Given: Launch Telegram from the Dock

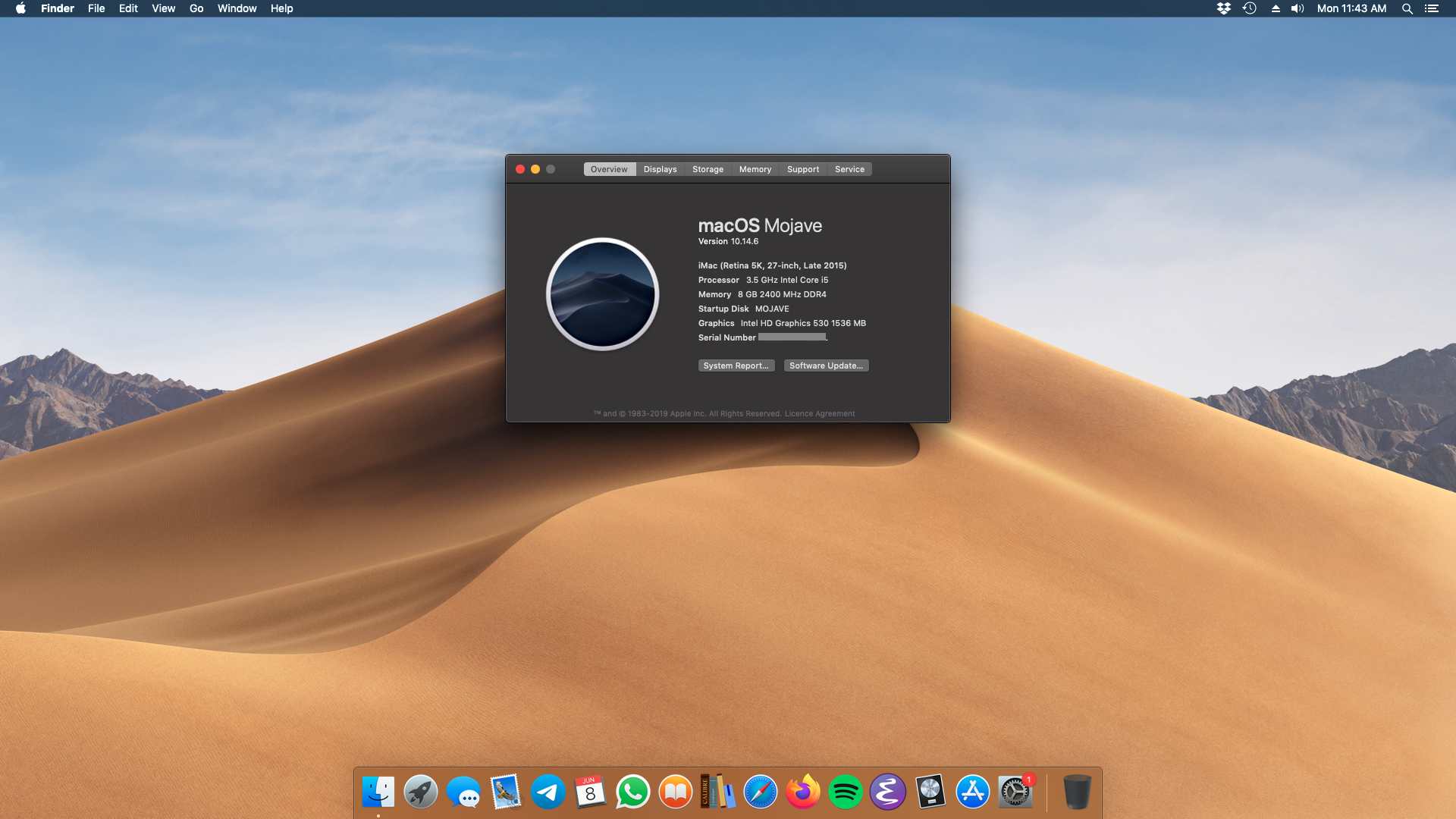Looking at the screenshot, I should click(548, 792).
